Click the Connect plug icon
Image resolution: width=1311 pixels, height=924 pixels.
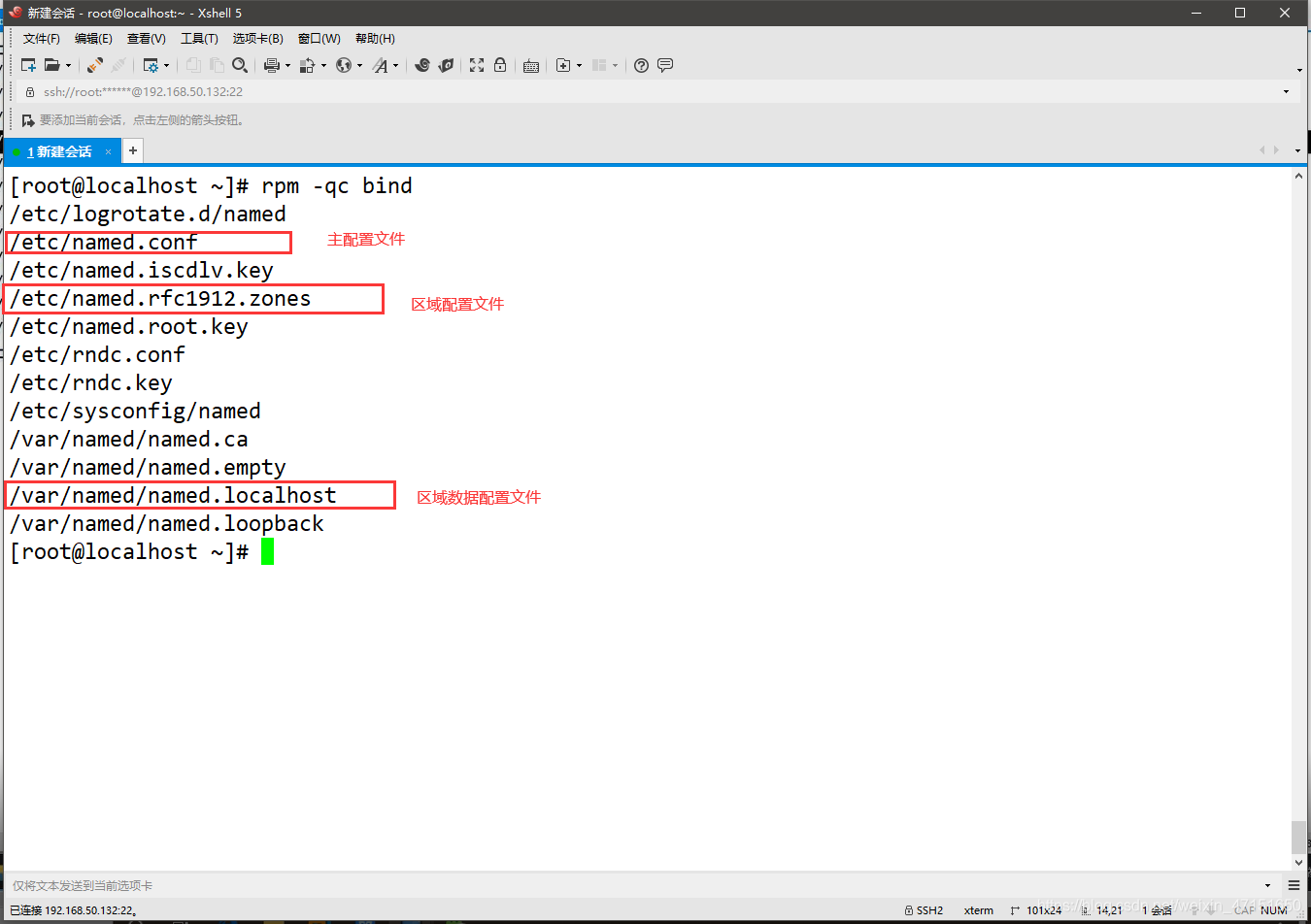(x=94, y=65)
